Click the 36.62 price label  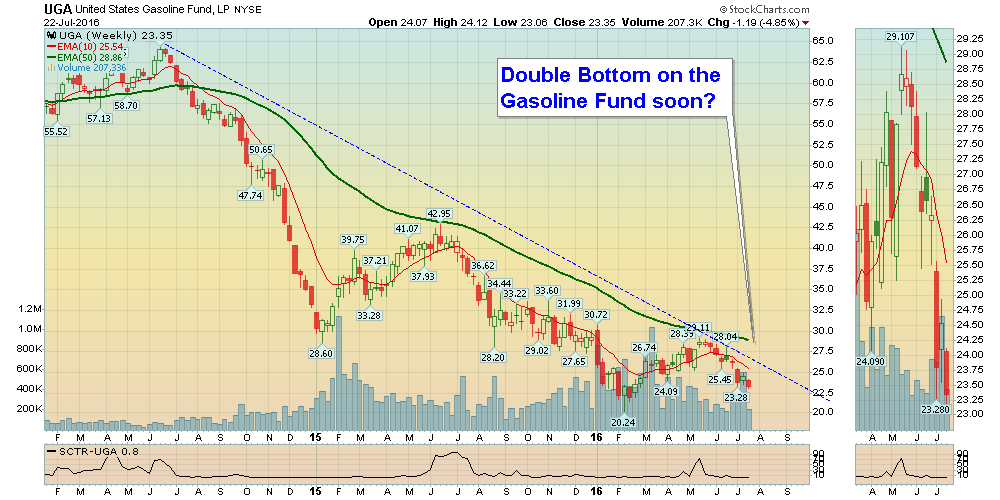point(482,265)
